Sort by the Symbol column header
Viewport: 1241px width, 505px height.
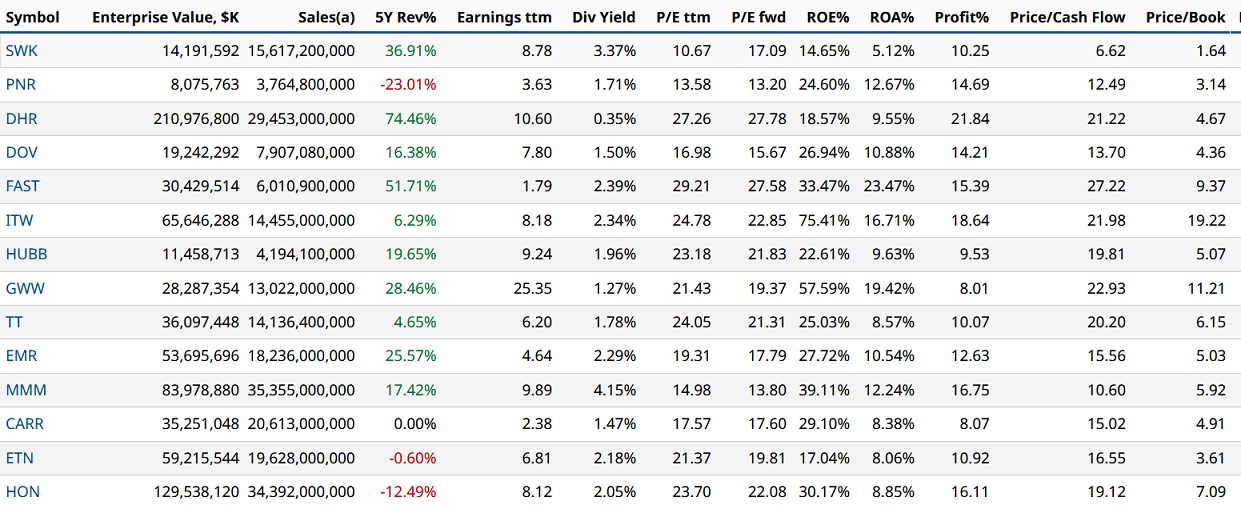pos(33,17)
